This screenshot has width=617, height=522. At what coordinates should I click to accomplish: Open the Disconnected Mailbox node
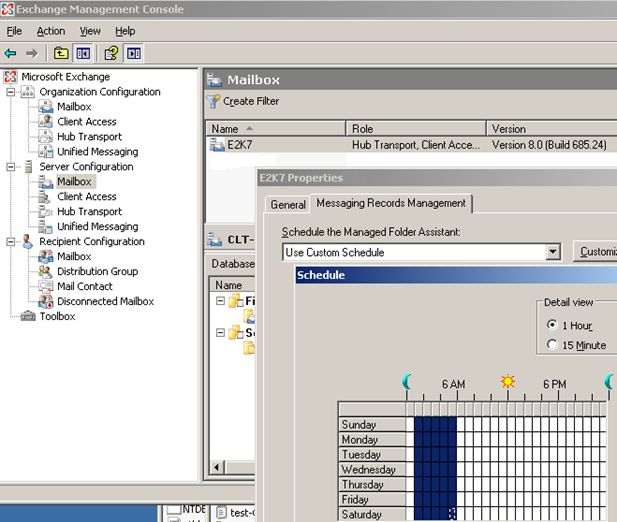click(x=105, y=301)
